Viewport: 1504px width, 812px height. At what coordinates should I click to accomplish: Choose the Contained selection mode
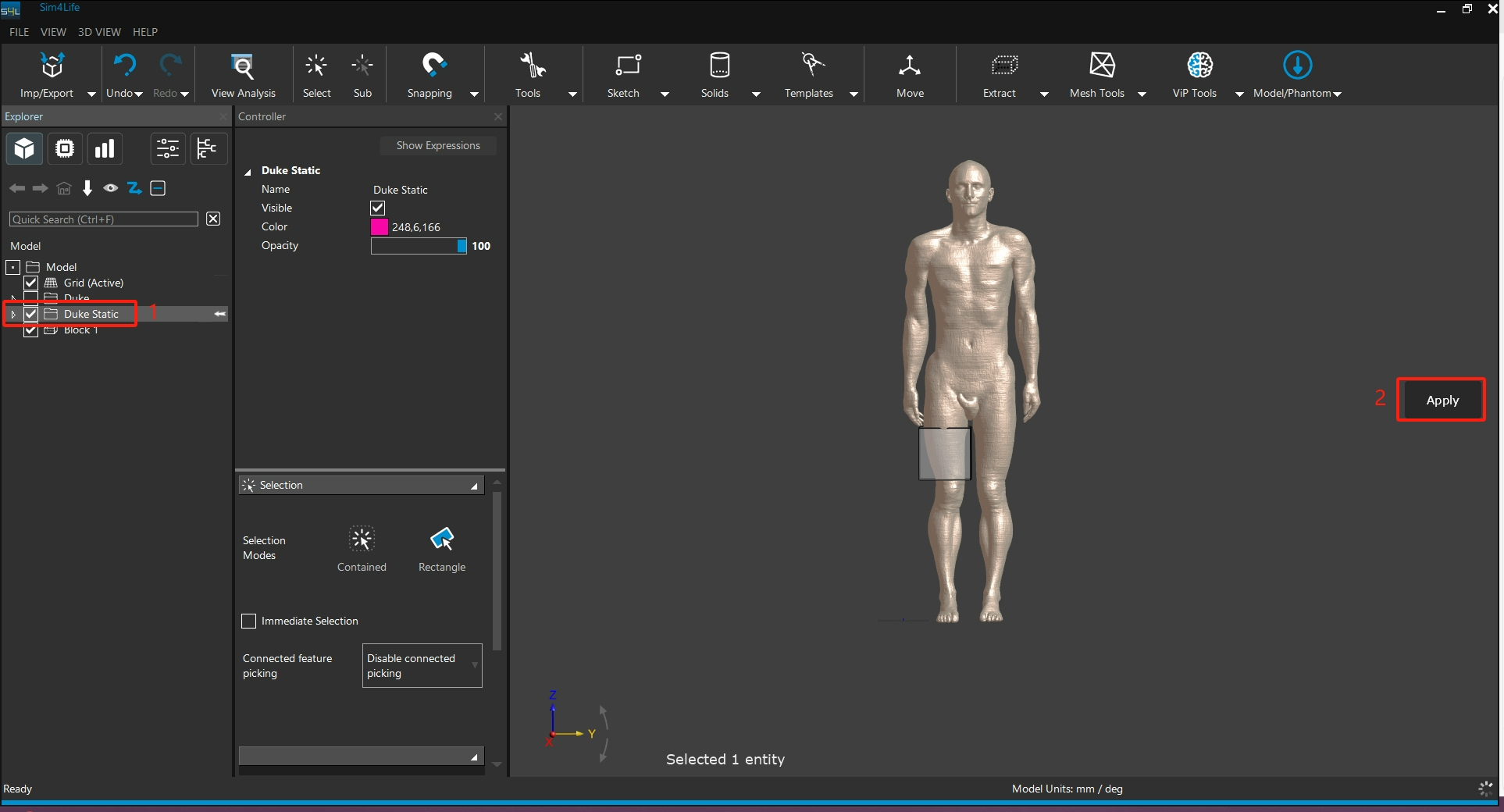362,540
